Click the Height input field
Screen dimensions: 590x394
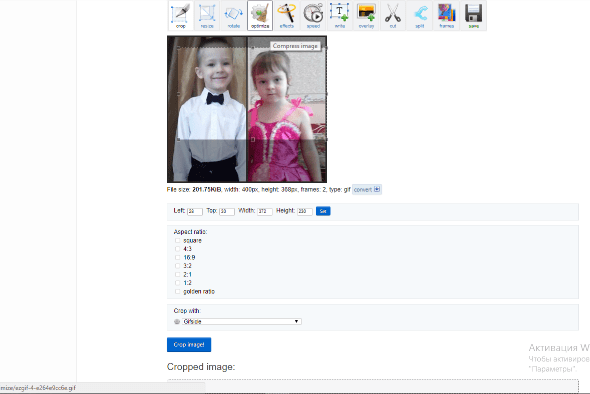point(305,211)
